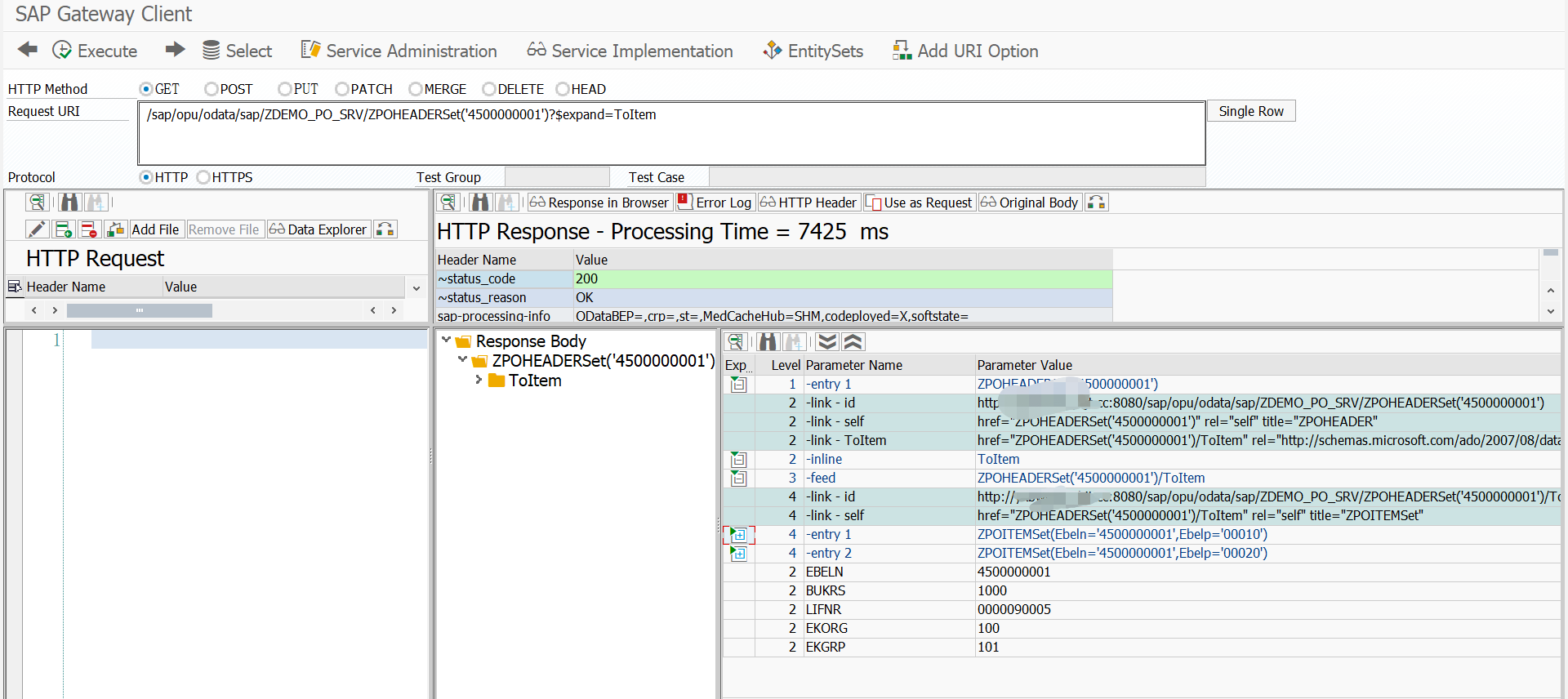Click Use as Request
The width and height of the screenshot is (1568, 699).
tap(919, 203)
